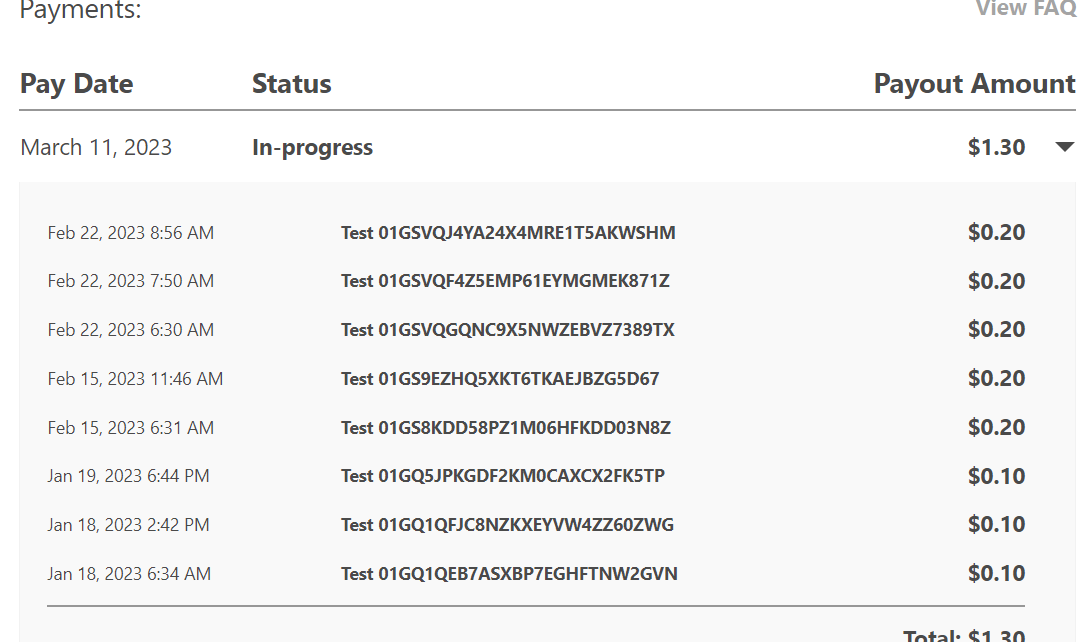1086x642 pixels.
Task: Click the Jan 19, 2023 6:44 PM timestamp
Action: pyautogui.click(x=129, y=476)
